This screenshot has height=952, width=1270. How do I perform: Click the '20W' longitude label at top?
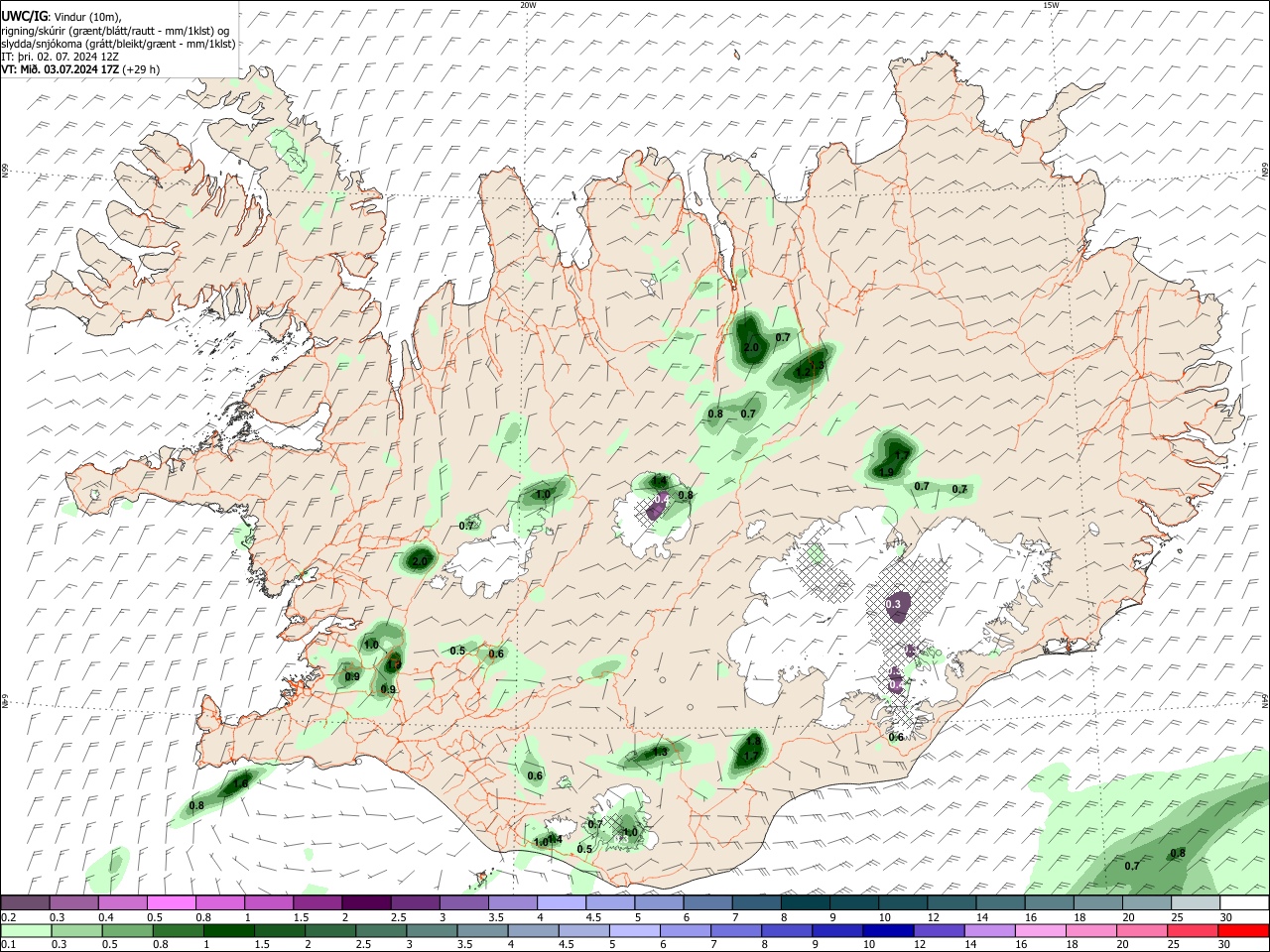528,5
